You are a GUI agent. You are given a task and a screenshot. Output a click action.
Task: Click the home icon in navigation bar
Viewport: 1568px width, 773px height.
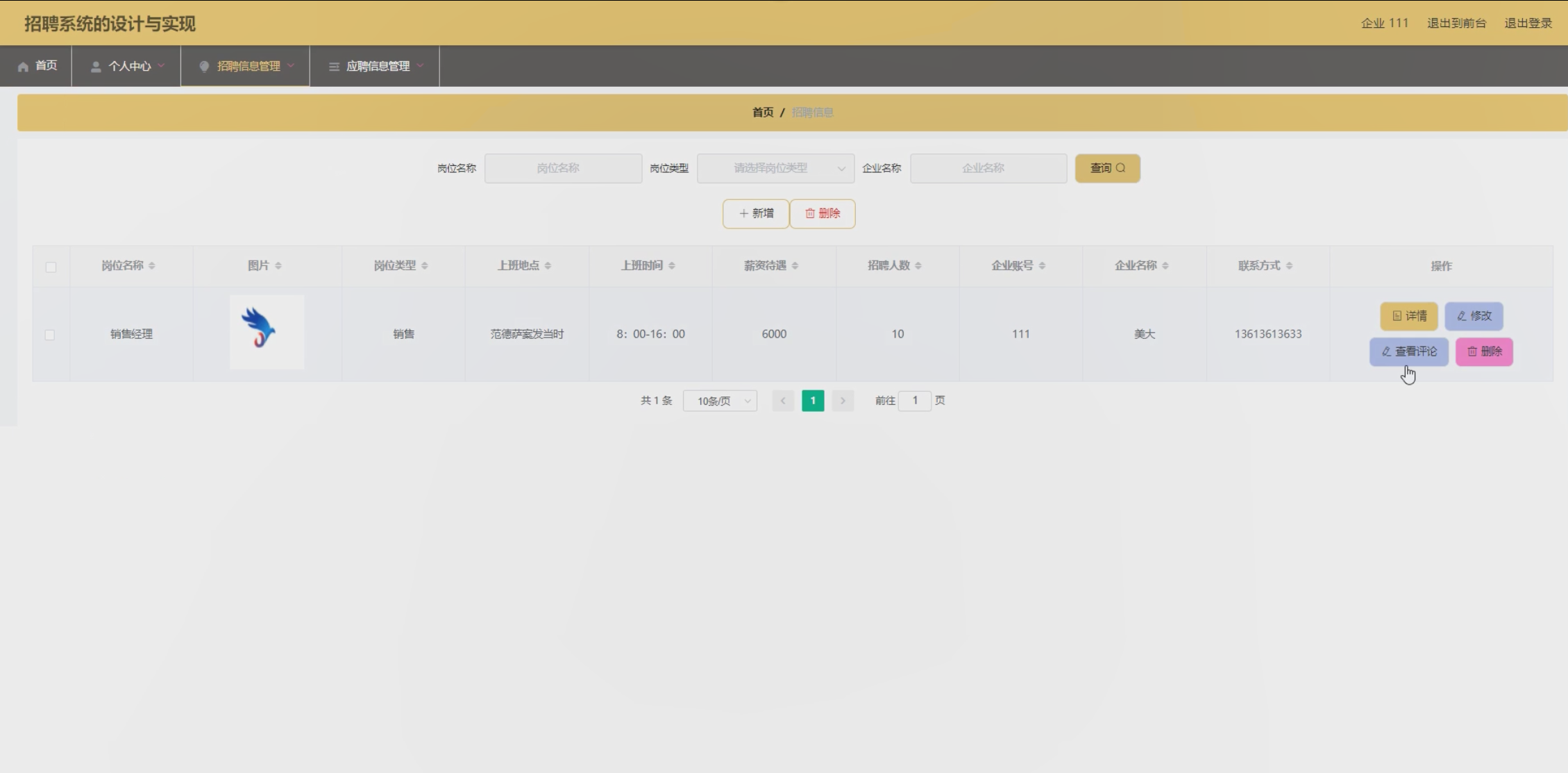pyautogui.click(x=24, y=67)
